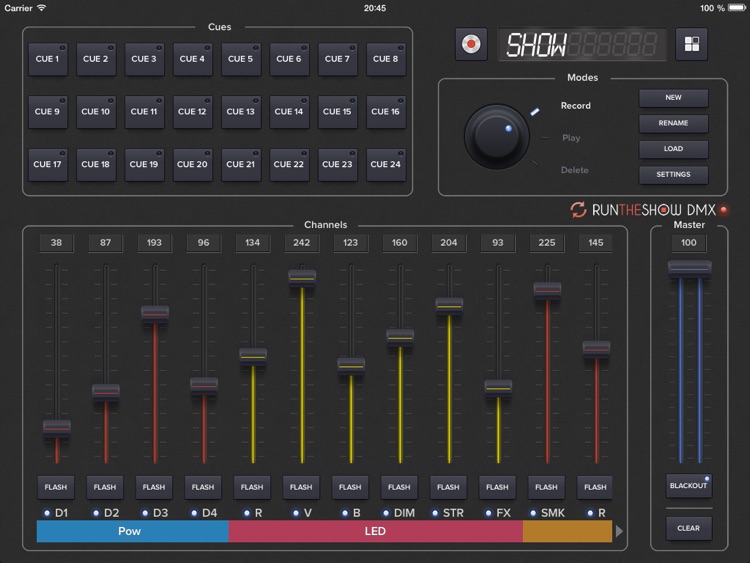Click the Wi-Fi status icon
The width and height of the screenshot is (750, 563).
point(42,8)
